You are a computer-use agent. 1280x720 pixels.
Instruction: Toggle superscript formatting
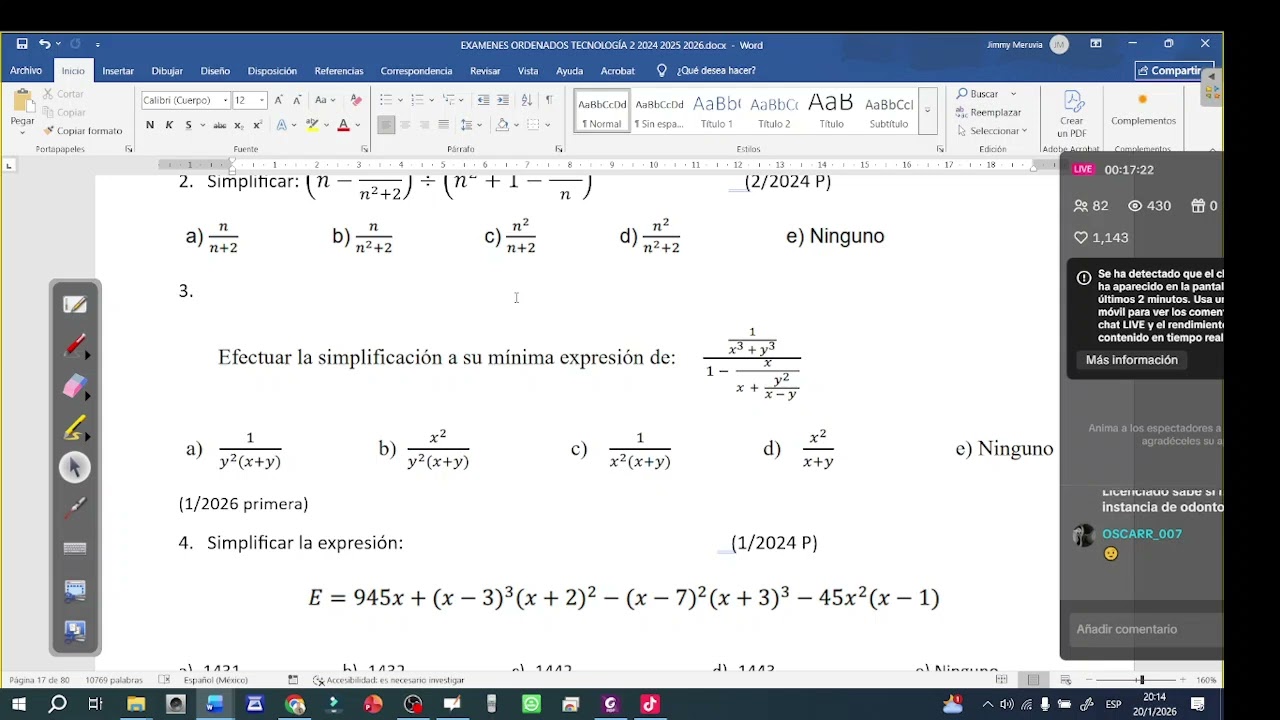click(258, 125)
